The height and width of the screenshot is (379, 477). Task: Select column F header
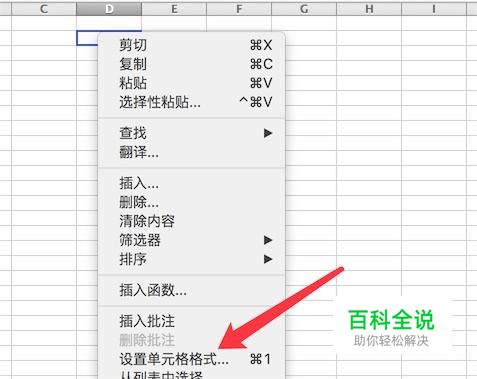tap(239, 9)
